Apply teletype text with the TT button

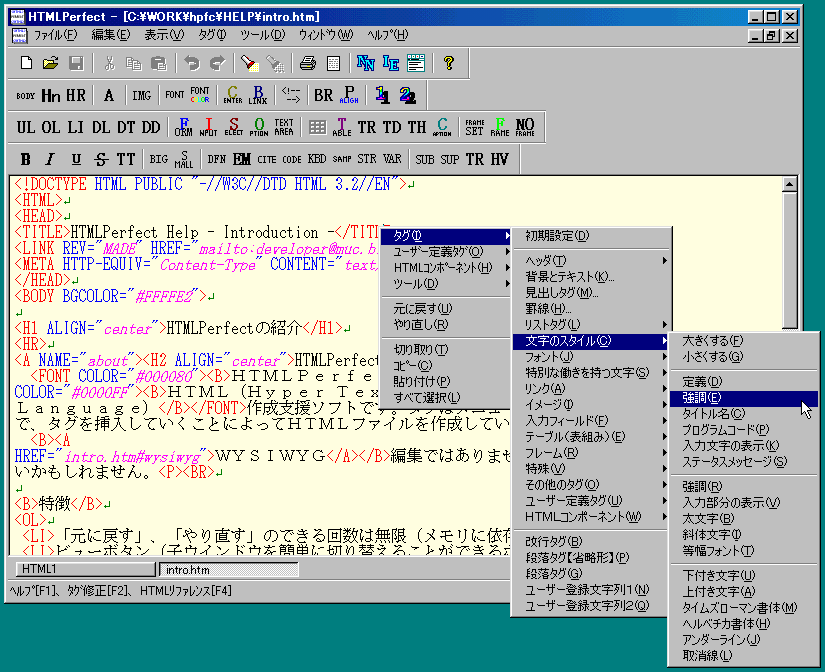pos(126,159)
